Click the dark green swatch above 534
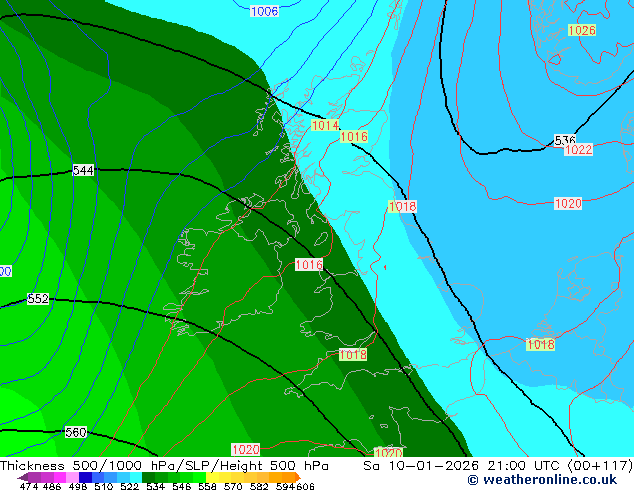The width and height of the screenshot is (634, 490). point(148,477)
